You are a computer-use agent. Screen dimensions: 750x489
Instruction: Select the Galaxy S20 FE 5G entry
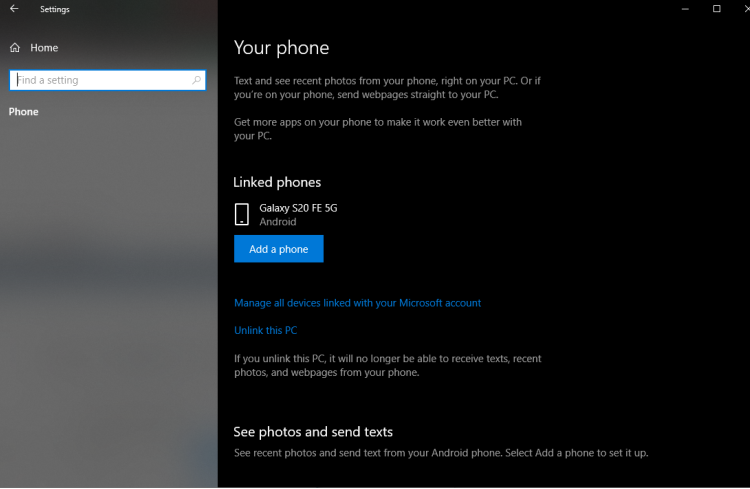298,208
